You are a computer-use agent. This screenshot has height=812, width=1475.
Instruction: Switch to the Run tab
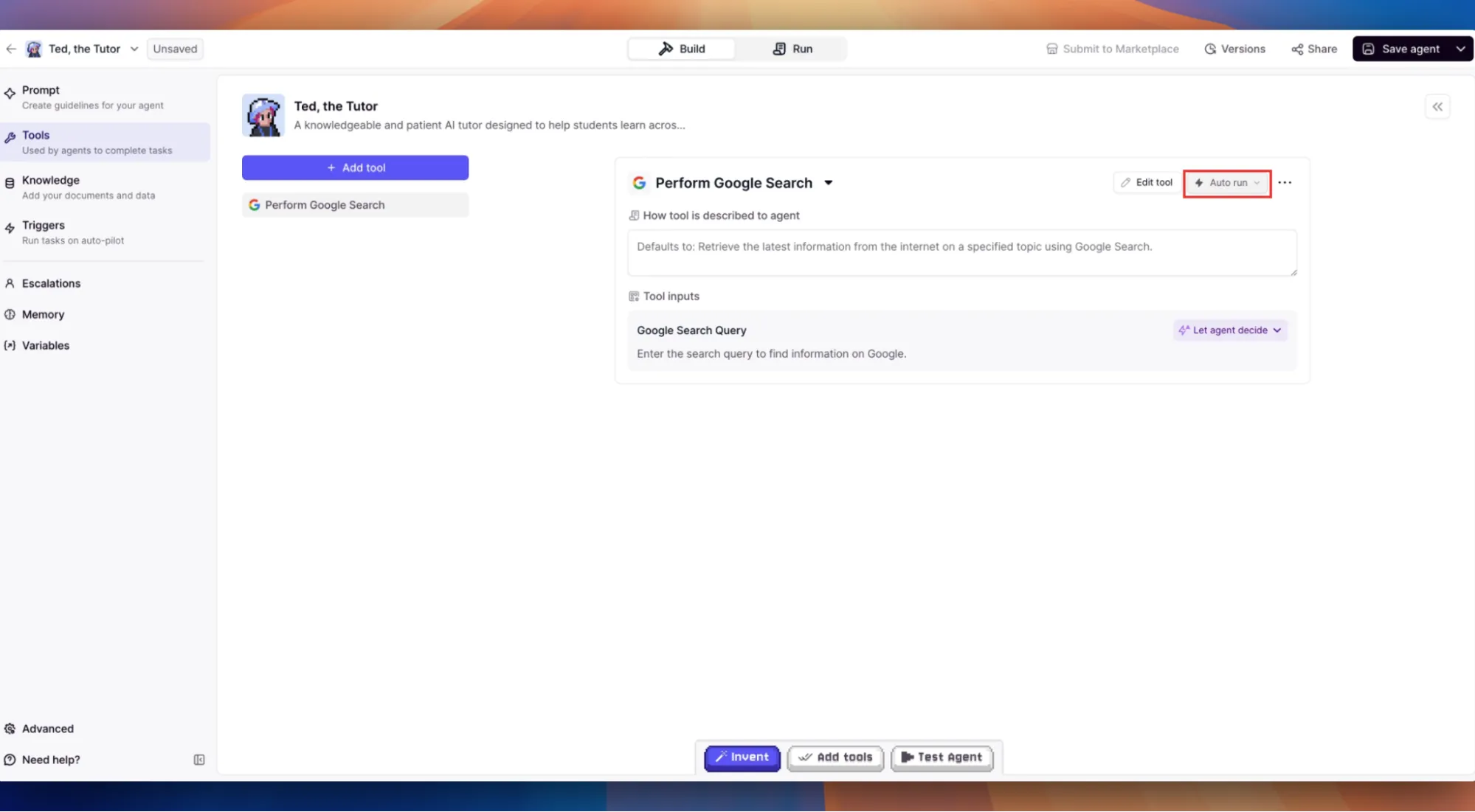point(792,49)
